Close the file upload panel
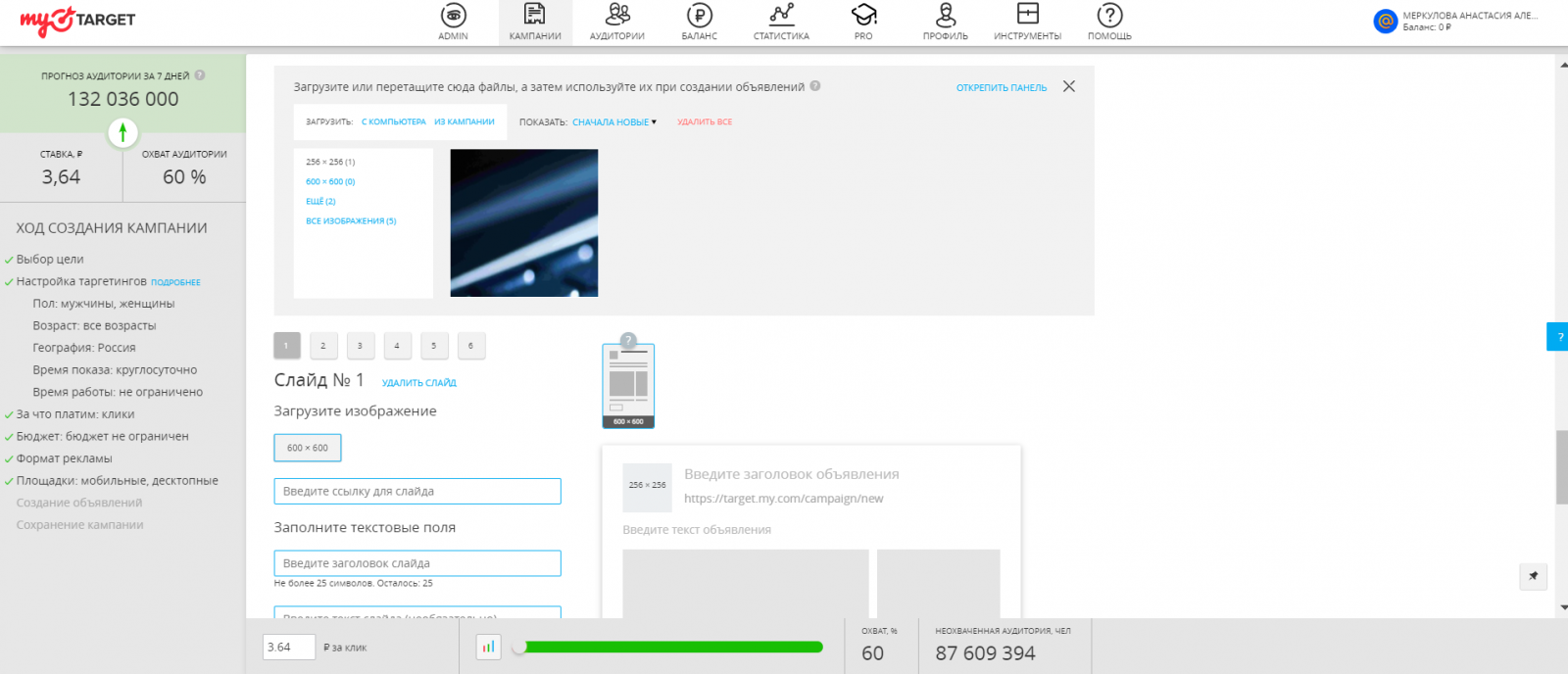 point(1069,86)
